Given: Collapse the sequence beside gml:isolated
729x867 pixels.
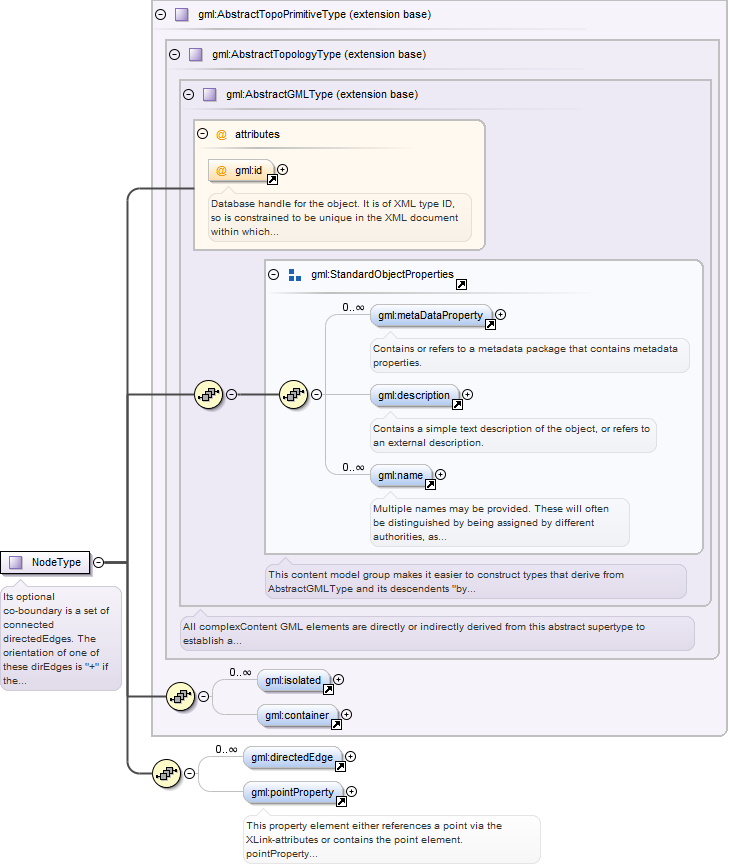Looking at the screenshot, I should (x=204, y=697).
